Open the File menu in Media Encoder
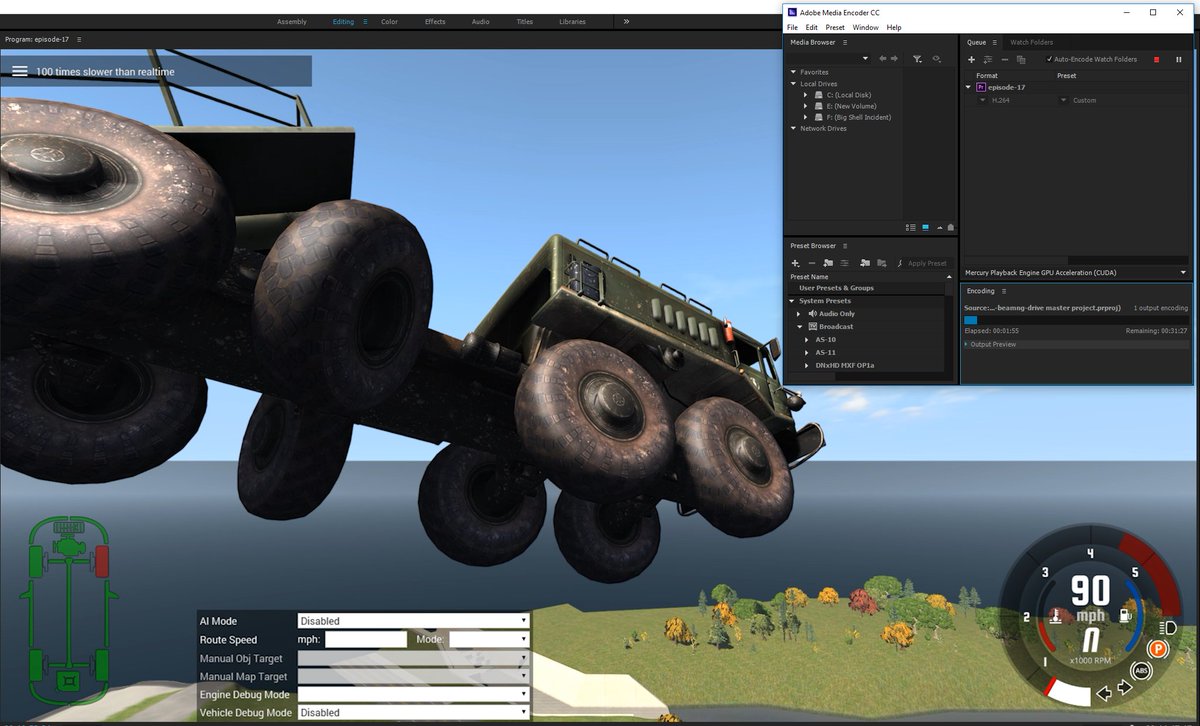The height and width of the screenshot is (726, 1200). [792, 27]
